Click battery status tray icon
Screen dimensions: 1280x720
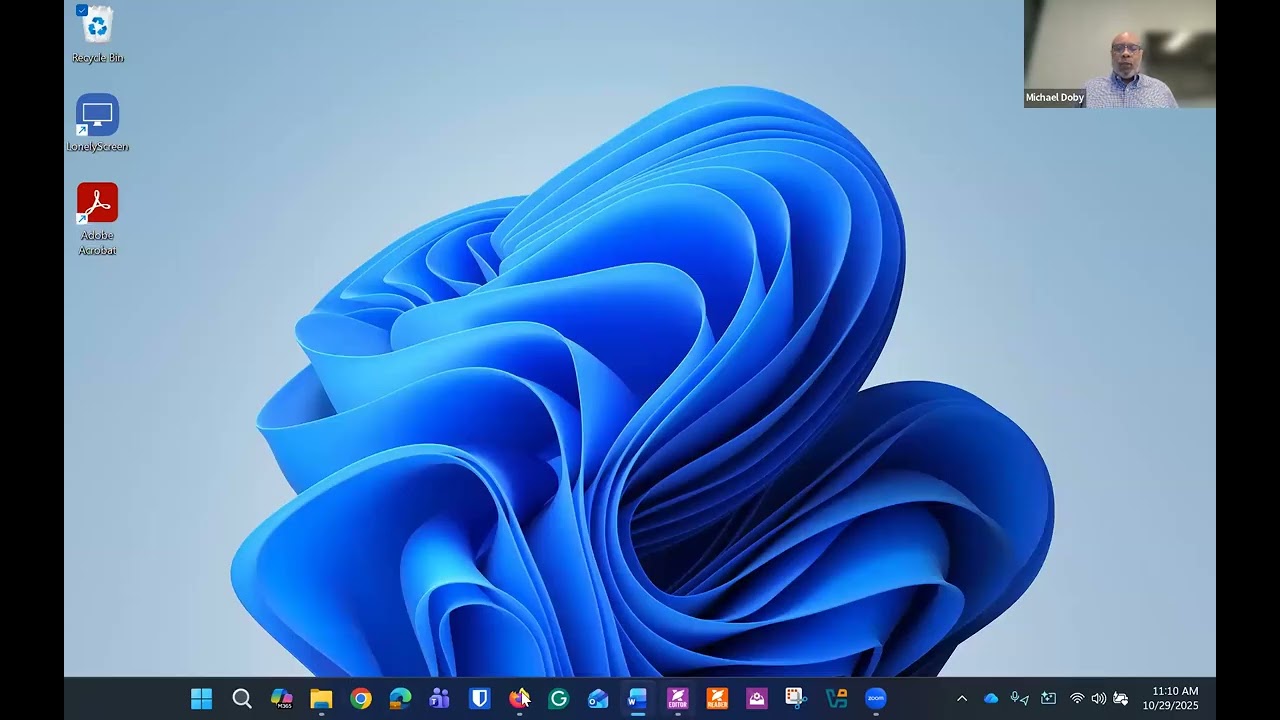point(1121,699)
